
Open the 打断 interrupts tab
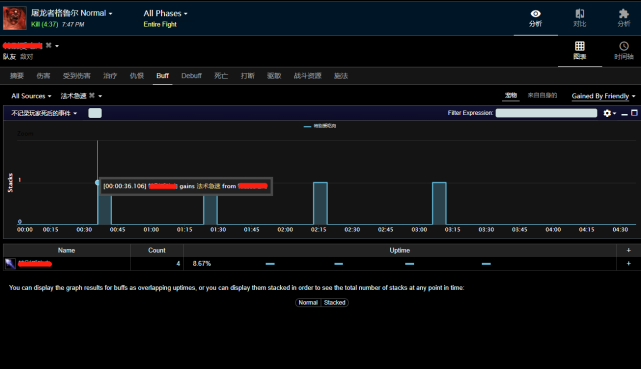248,76
